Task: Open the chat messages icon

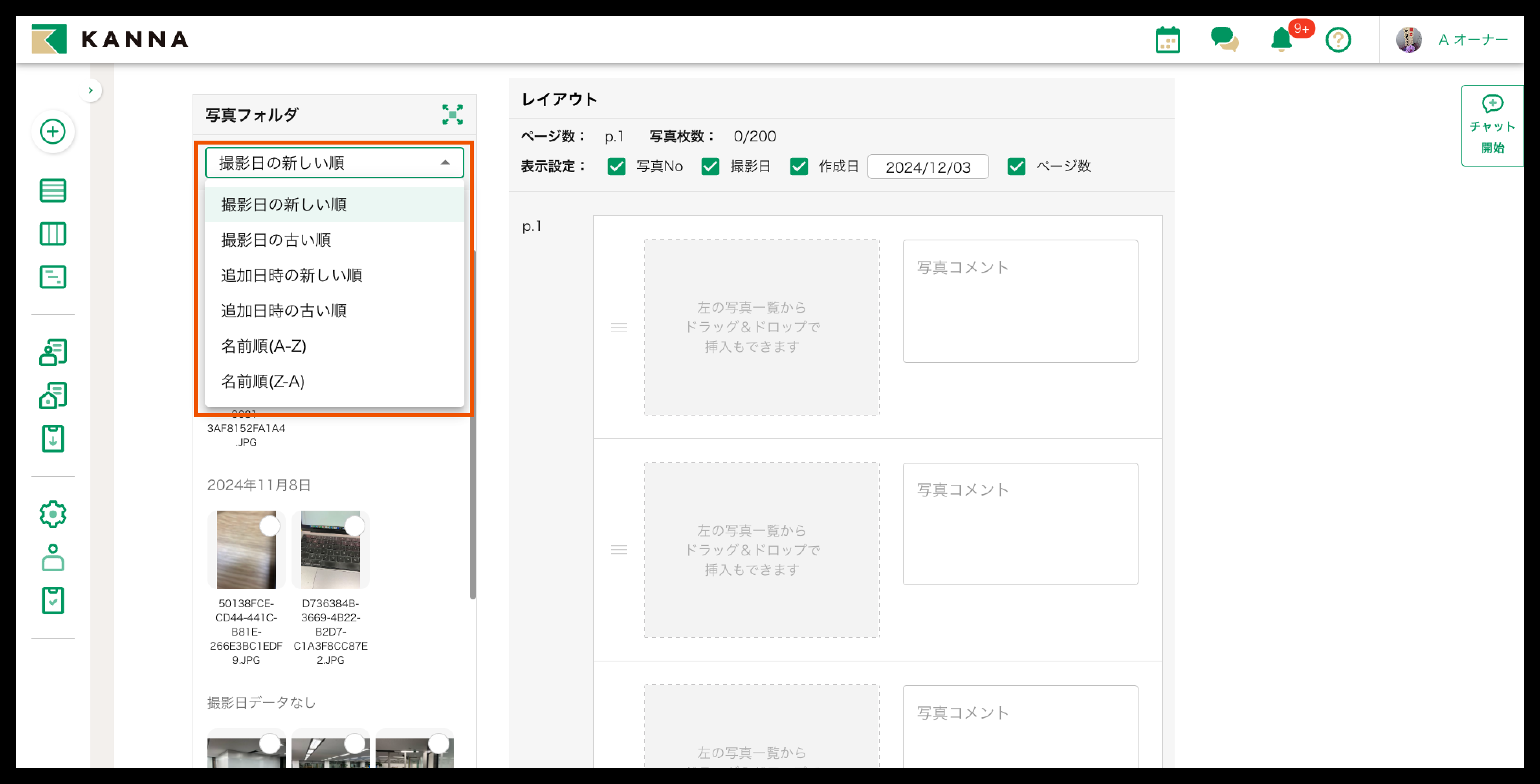Action: (1224, 40)
